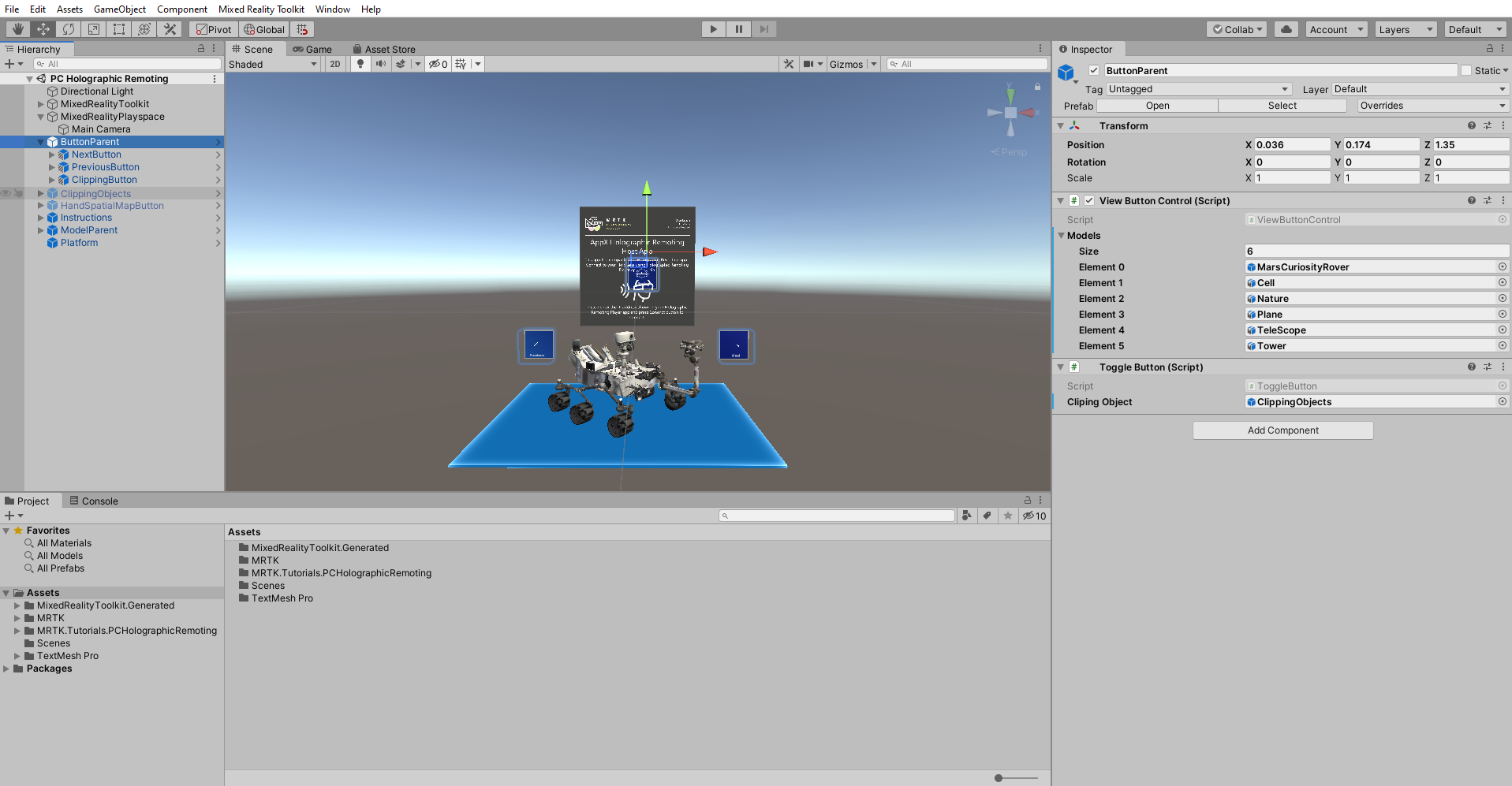
Task: Click search by label icon in Project
Action: pos(987,516)
